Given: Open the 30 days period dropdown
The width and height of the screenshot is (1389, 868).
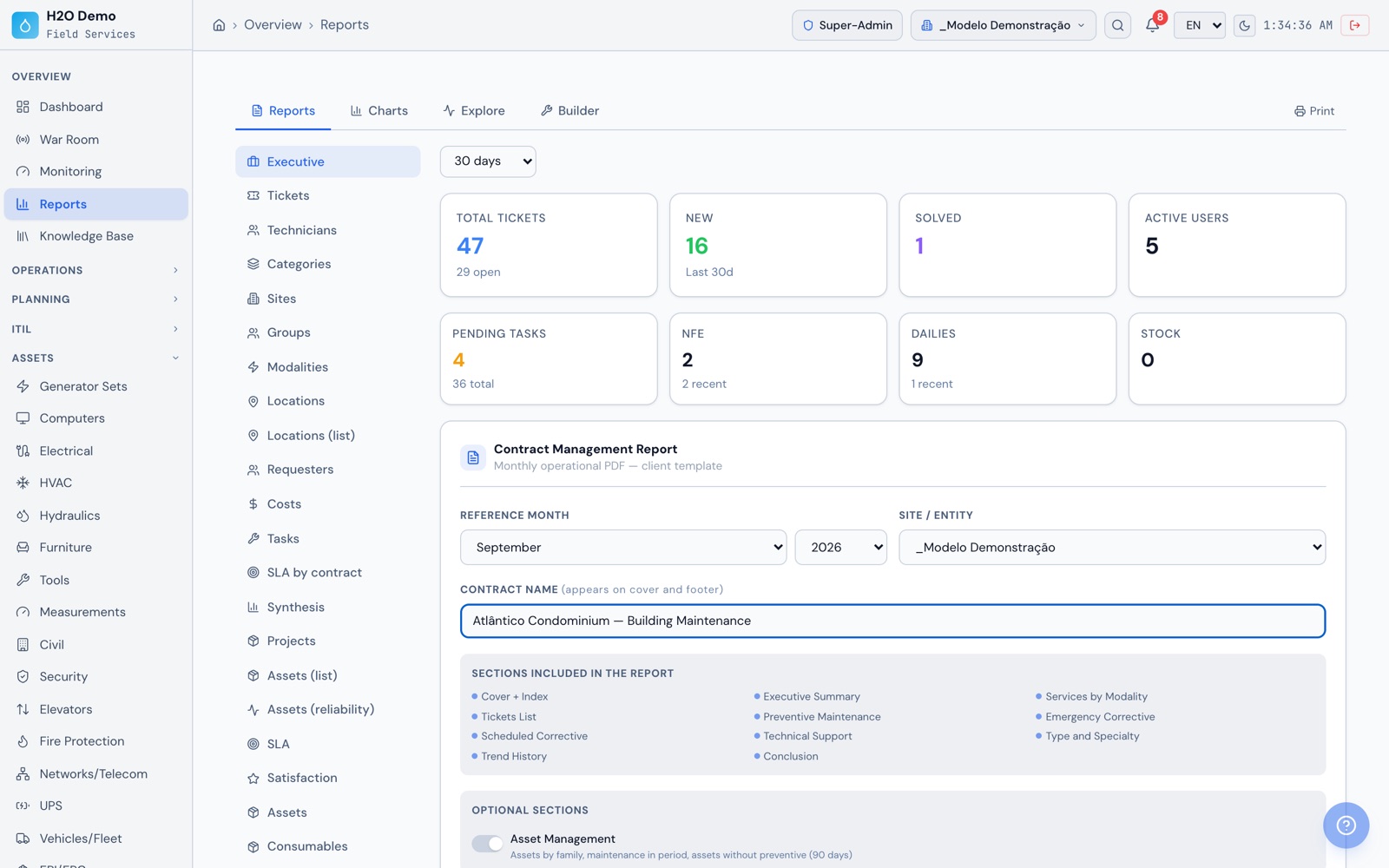Looking at the screenshot, I should click(488, 161).
